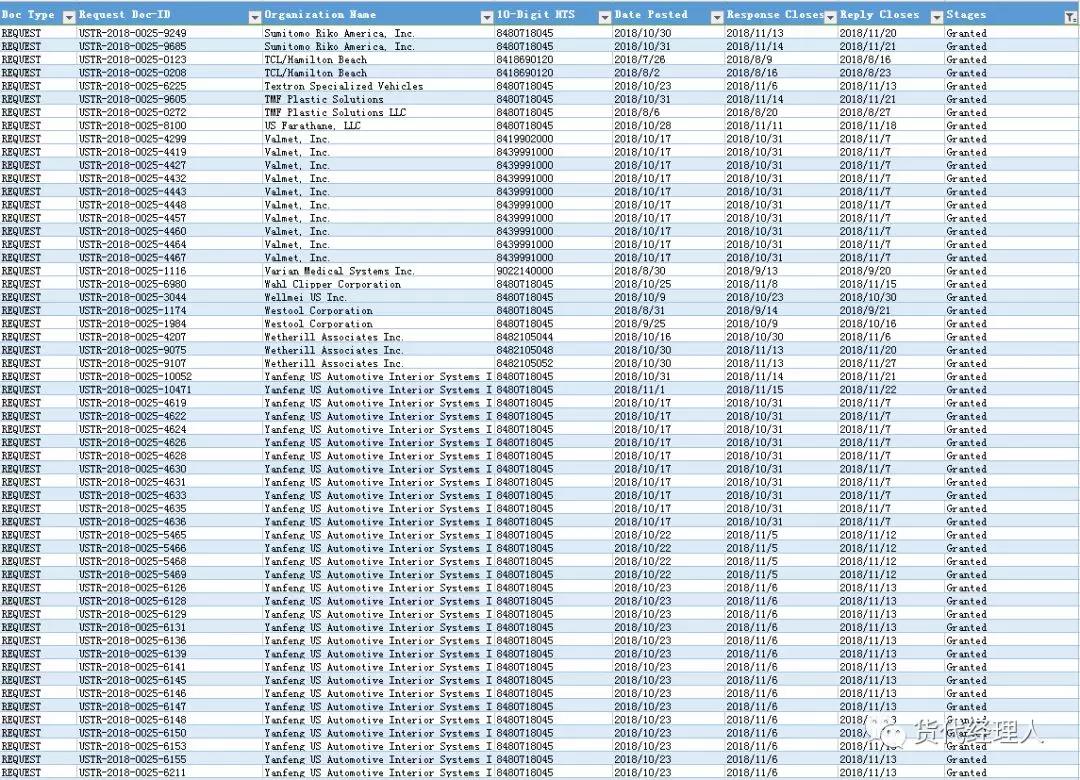Viewport: 1080px width, 780px height.
Task: Select Reply Closes cell 2018/11/22
Action: (891, 389)
